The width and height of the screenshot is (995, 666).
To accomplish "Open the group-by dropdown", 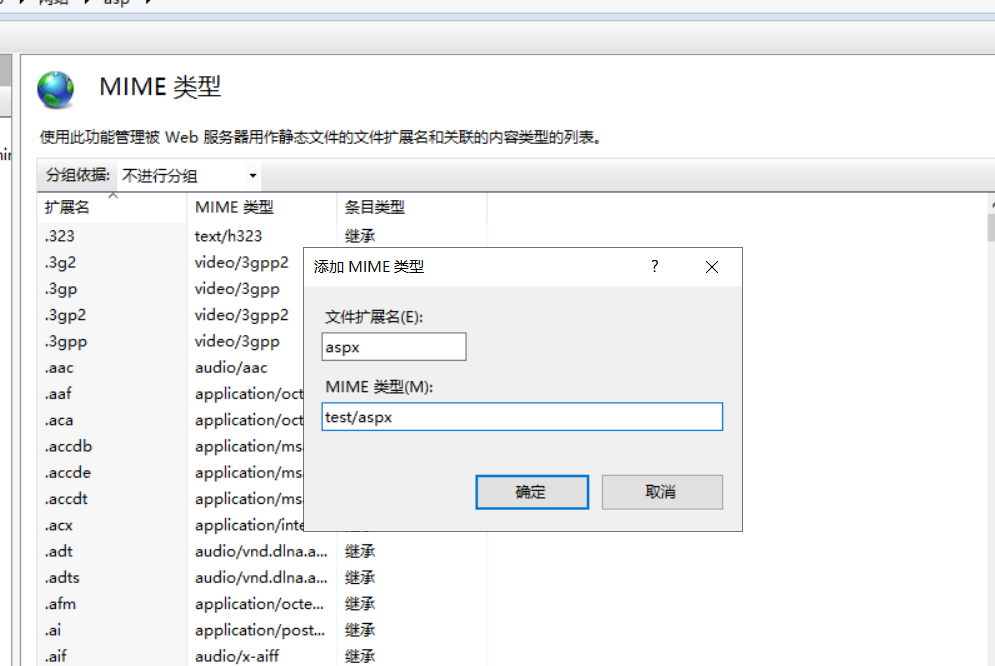I will coord(189,176).
